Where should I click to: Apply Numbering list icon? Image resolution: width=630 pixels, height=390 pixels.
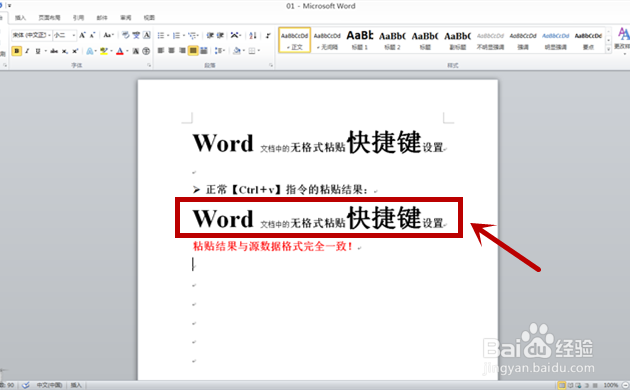click(x=176, y=35)
